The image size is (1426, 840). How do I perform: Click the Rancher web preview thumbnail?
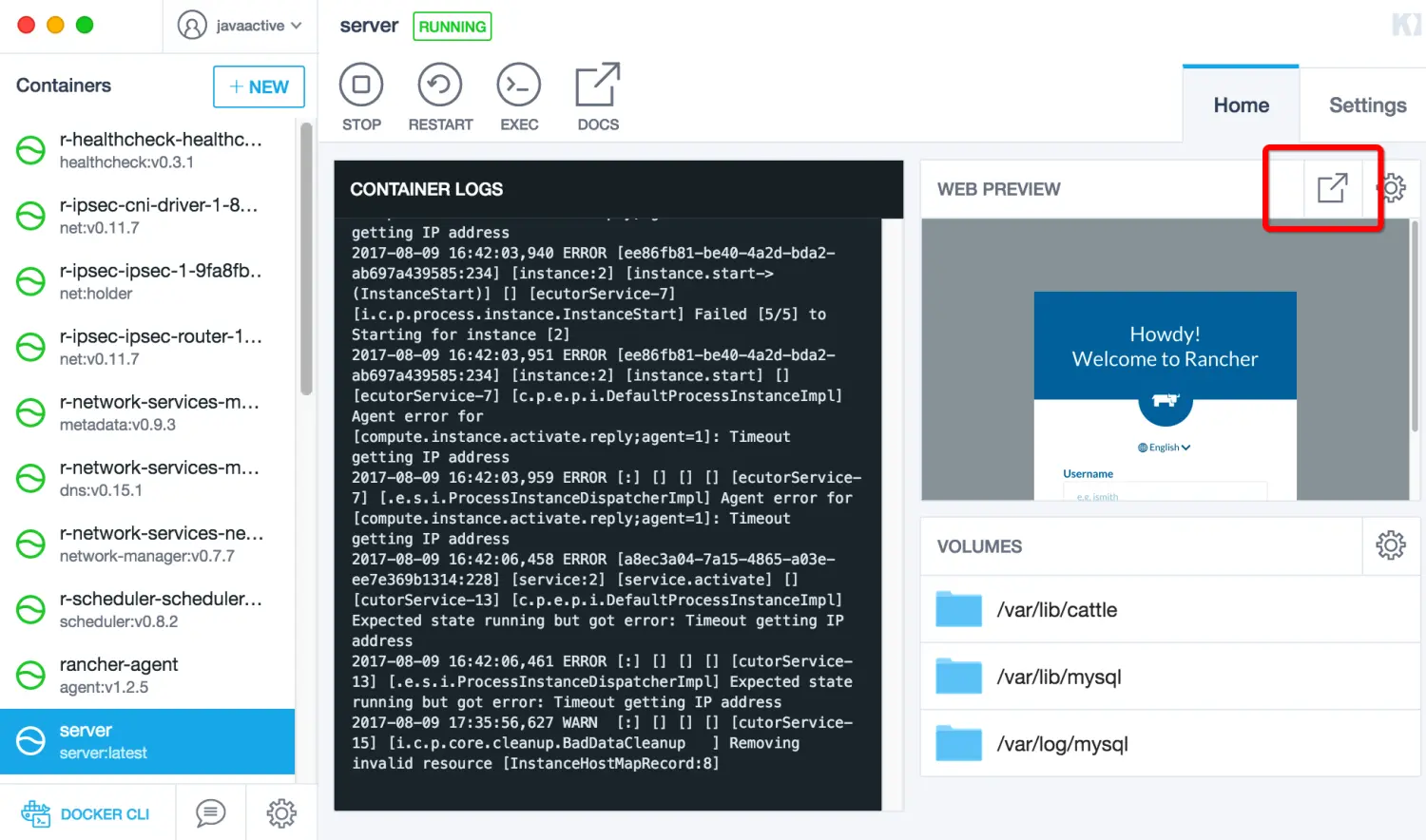(x=1166, y=359)
